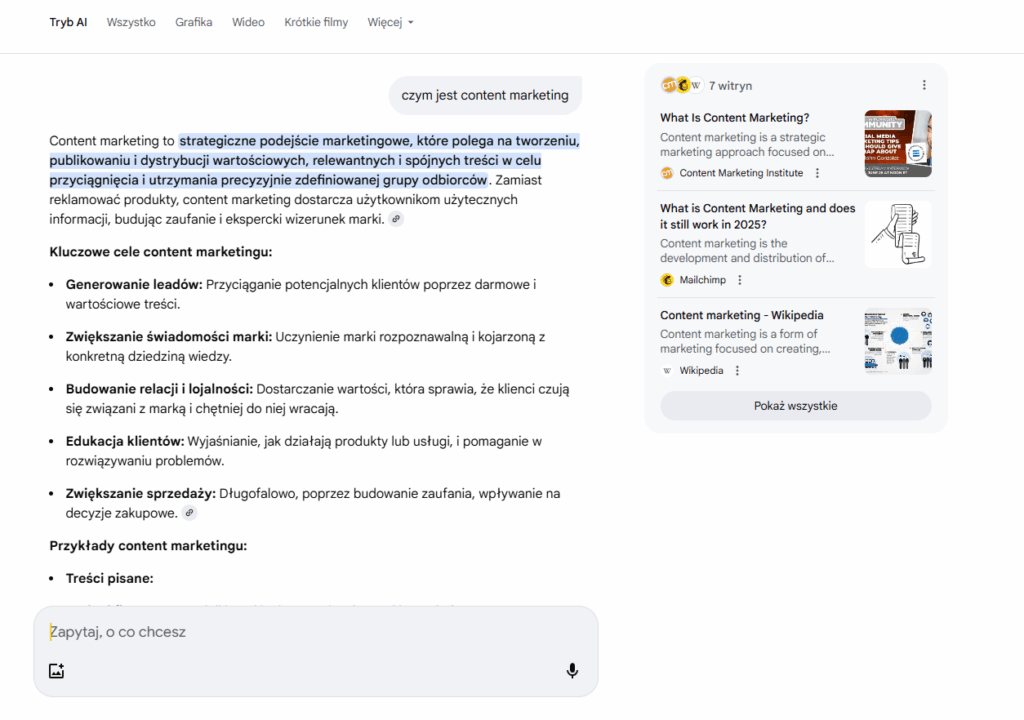Click the add image upload icon
The width and height of the screenshot is (1024, 720).
[57, 671]
